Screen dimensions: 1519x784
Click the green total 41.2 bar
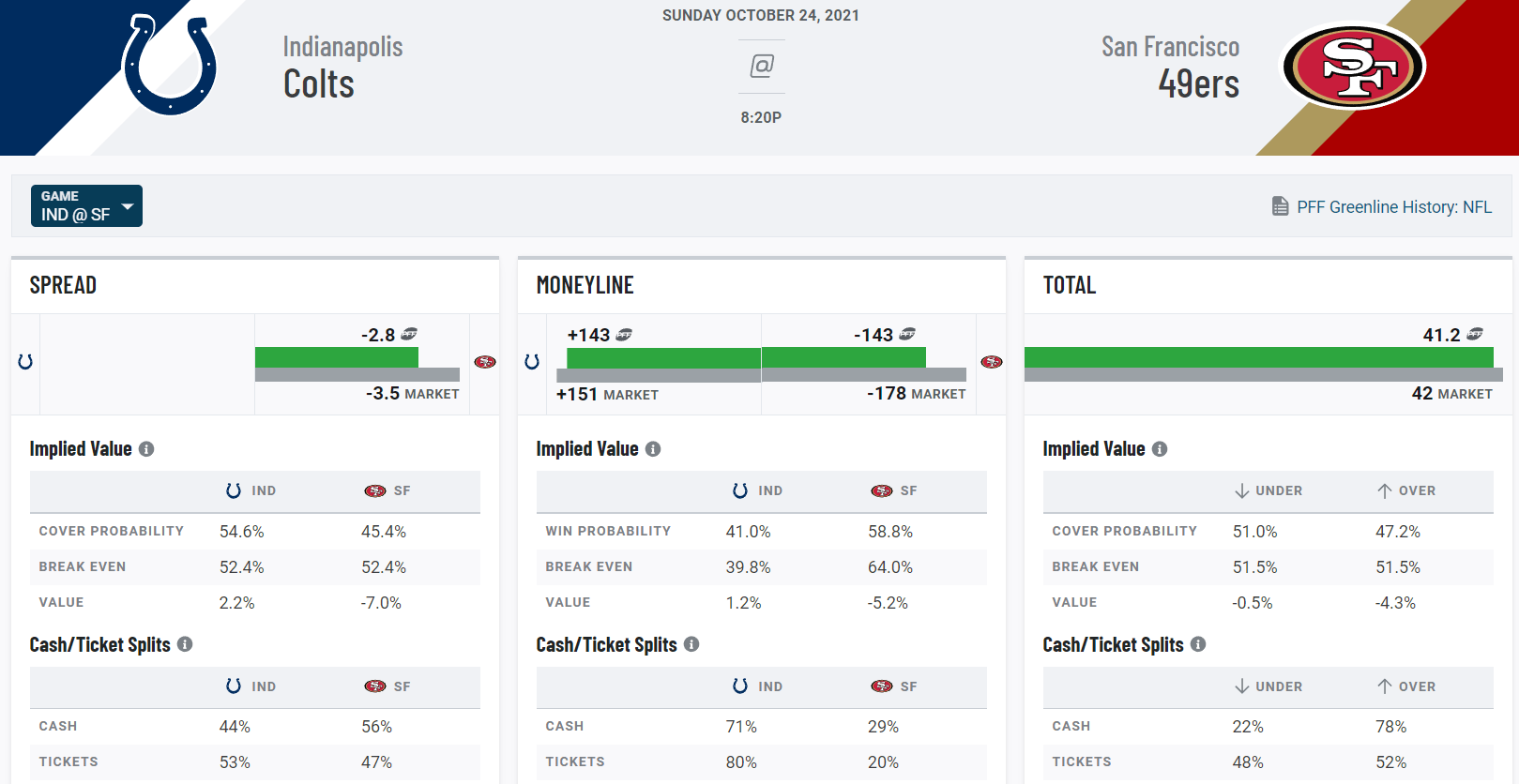[x=1257, y=357]
